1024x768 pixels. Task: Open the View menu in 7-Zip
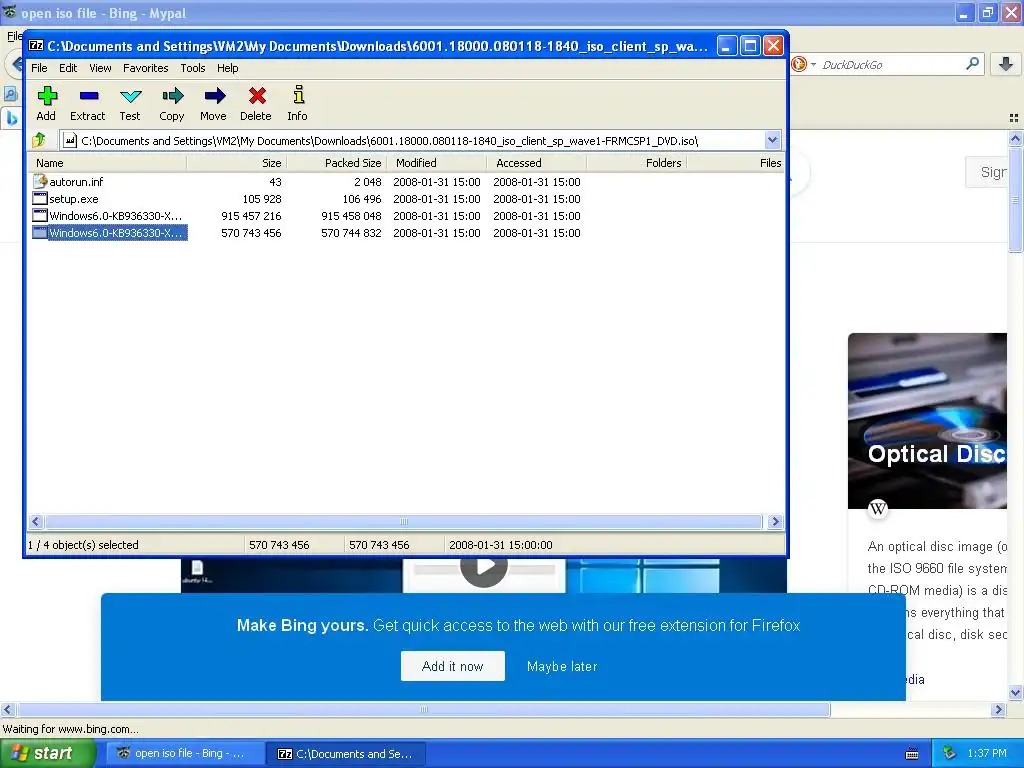click(x=100, y=68)
